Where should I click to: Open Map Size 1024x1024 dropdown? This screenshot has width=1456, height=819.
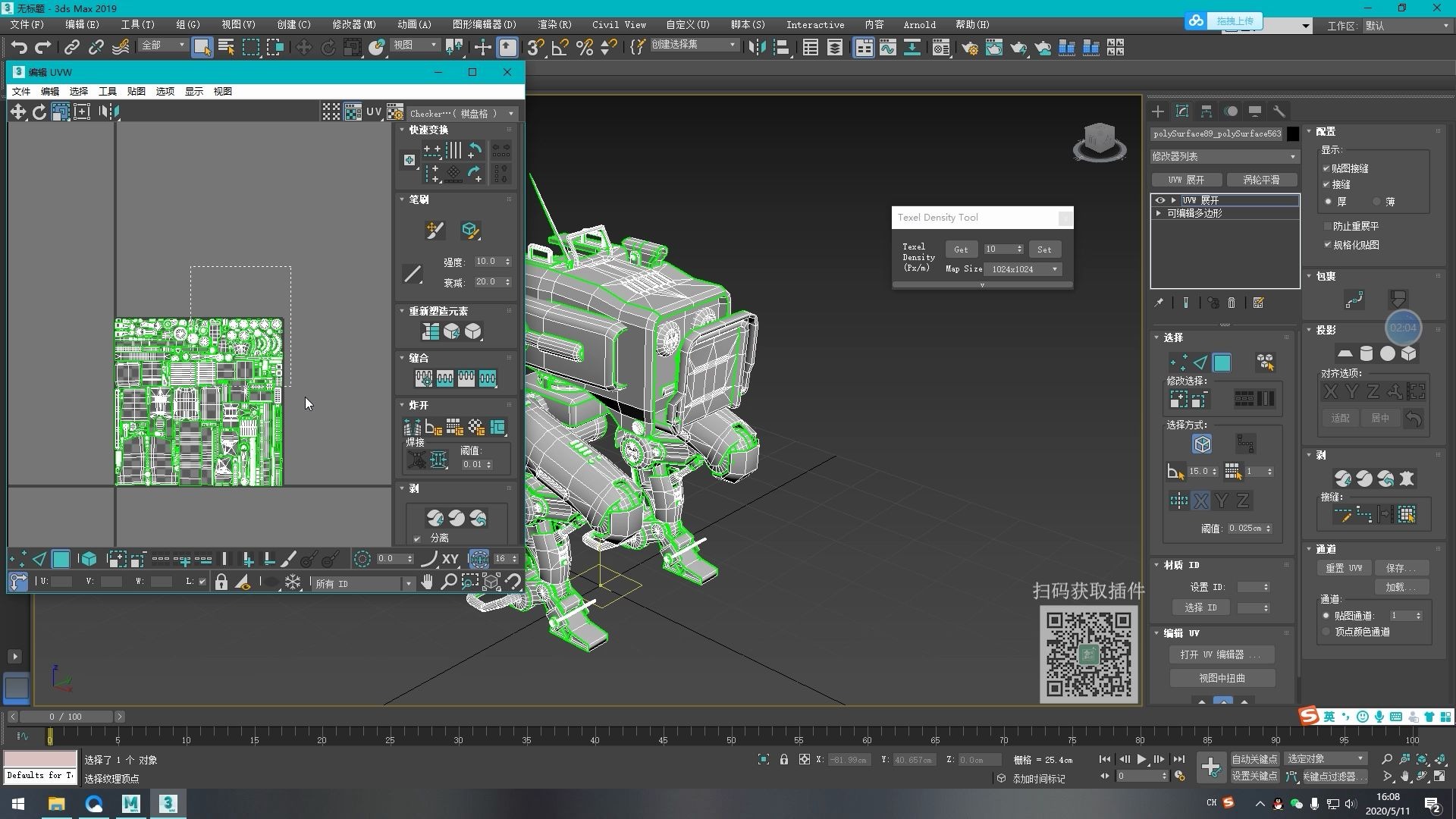pos(1023,269)
